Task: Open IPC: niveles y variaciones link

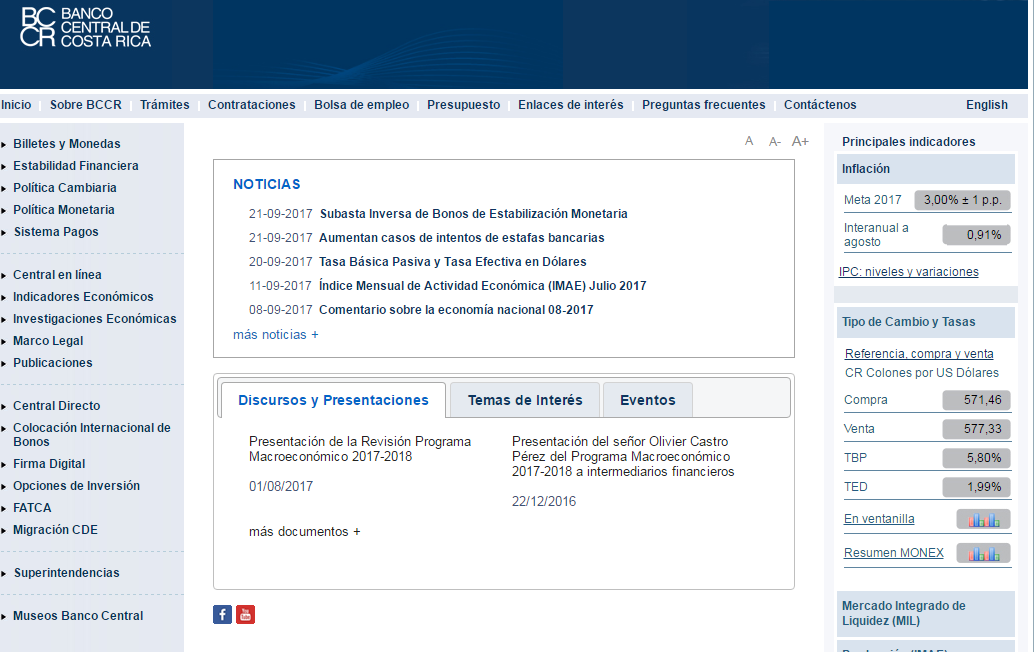Action: tap(909, 272)
